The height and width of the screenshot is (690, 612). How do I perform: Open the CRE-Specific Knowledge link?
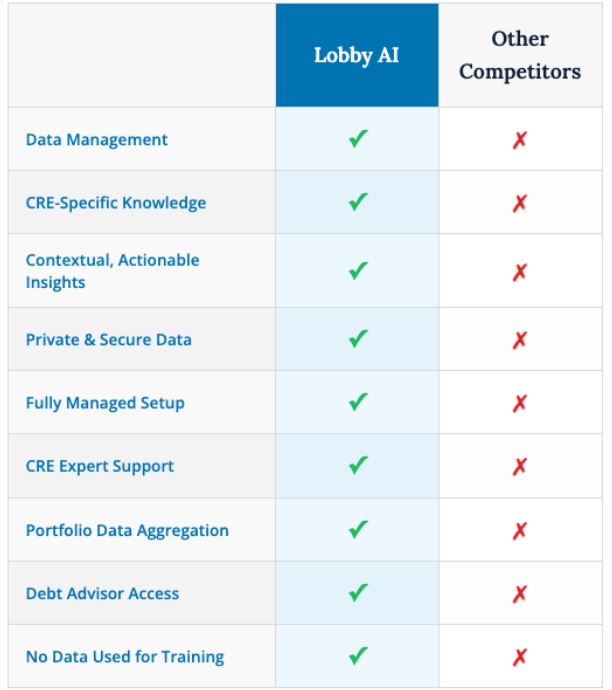coord(116,203)
